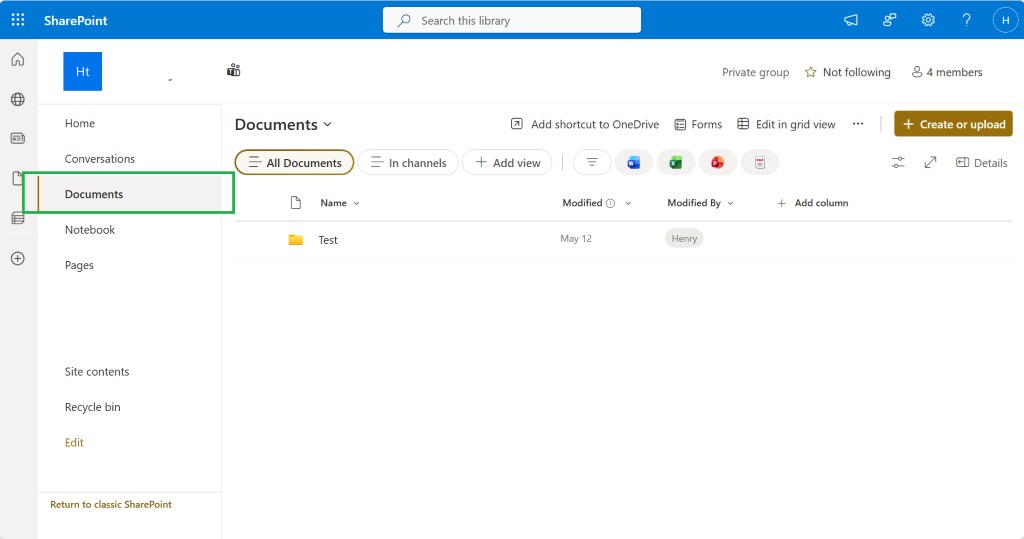Click the file type column header icon
Image resolution: width=1024 pixels, height=539 pixels.
click(296, 203)
